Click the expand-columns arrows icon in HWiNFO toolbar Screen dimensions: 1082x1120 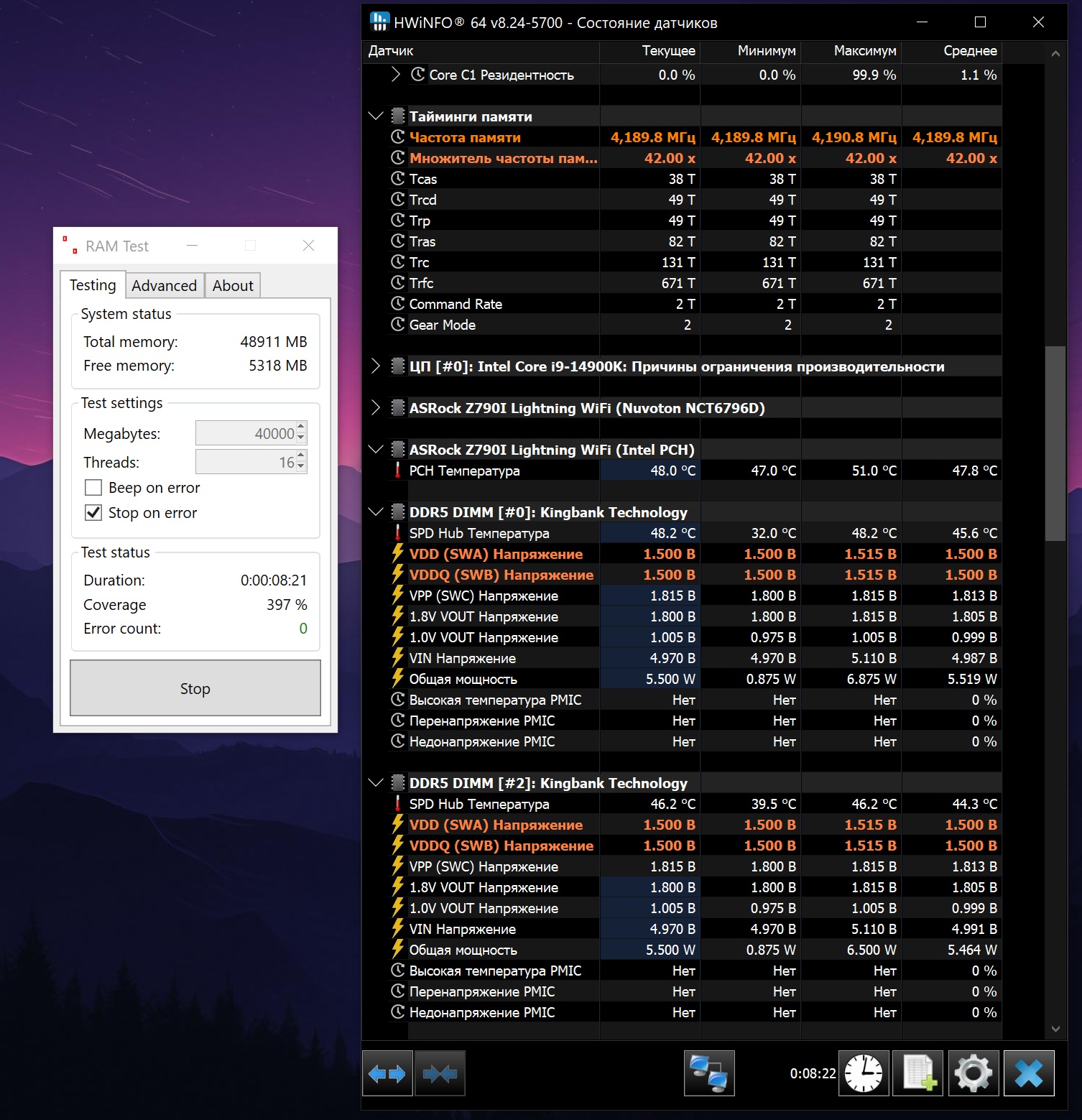pyautogui.click(x=387, y=1073)
